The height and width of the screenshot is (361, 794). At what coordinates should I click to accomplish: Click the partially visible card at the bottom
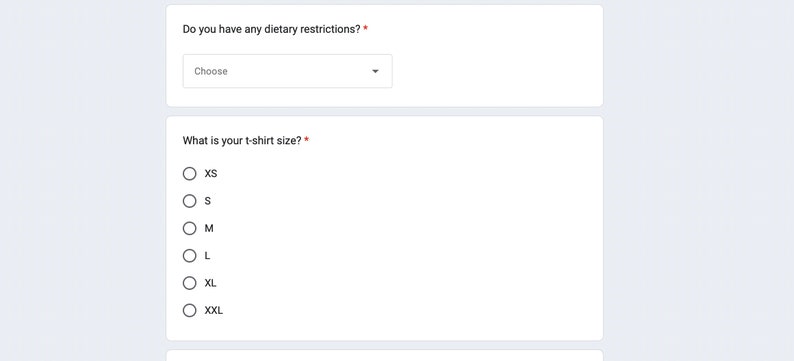coord(385,355)
